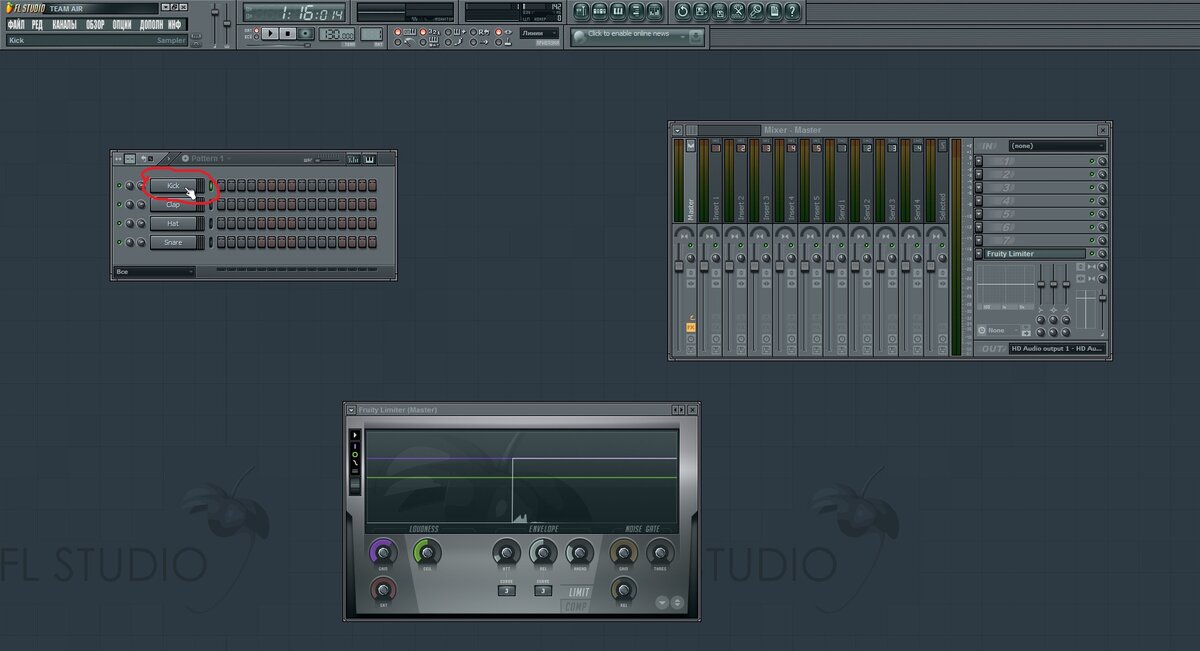
Task: Toggle the Master track mute LED in mixer
Action: pos(690,245)
